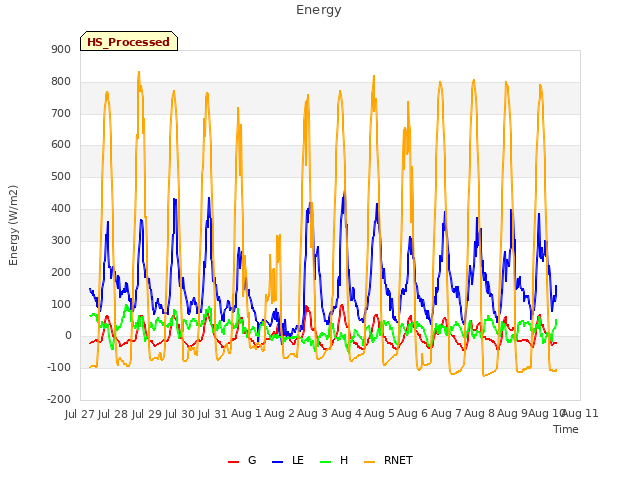
Task: Click the -200 y-axis tick label
Action: [59, 400]
